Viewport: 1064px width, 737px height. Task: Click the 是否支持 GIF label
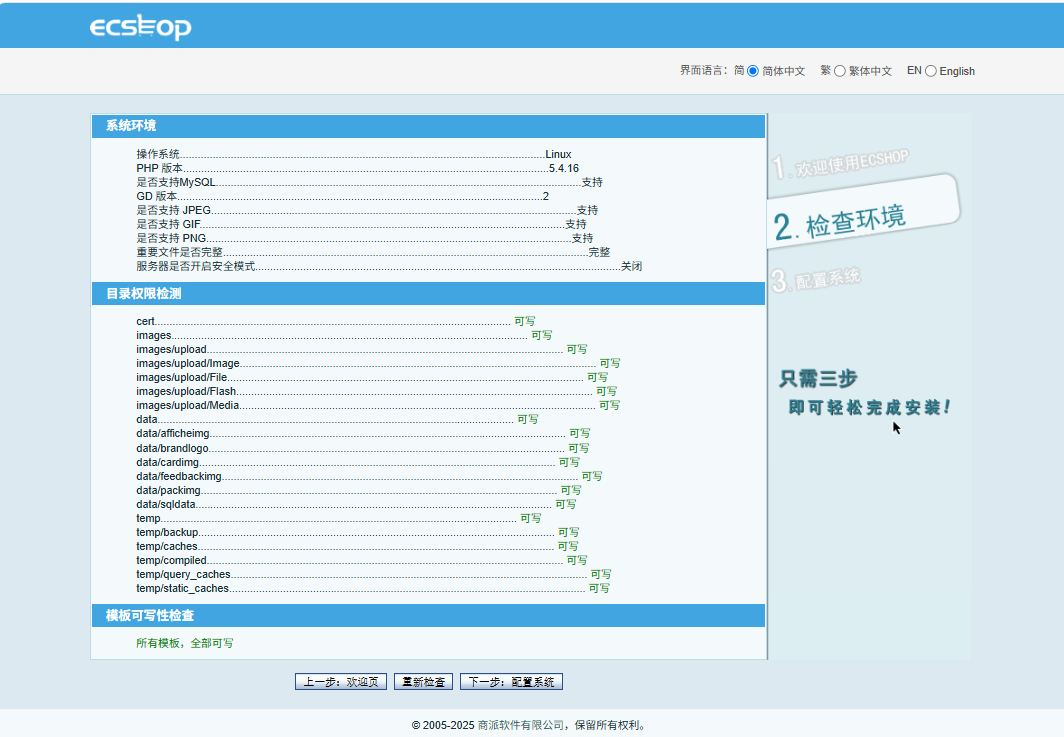pyautogui.click(x=168, y=224)
